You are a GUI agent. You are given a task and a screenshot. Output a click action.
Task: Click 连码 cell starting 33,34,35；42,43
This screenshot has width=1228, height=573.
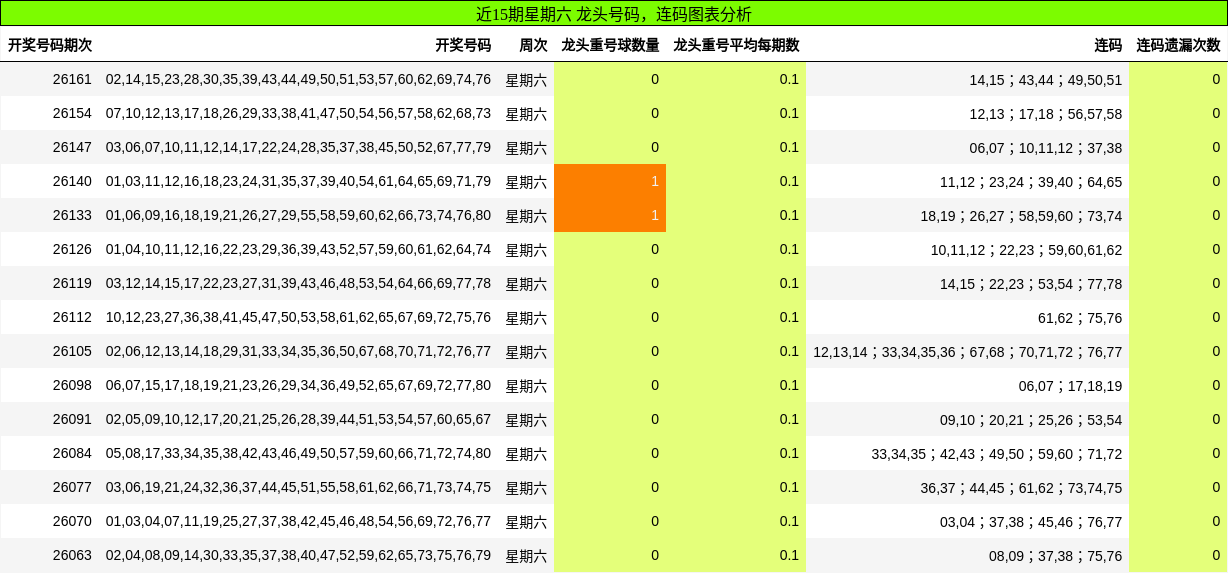tap(997, 454)
